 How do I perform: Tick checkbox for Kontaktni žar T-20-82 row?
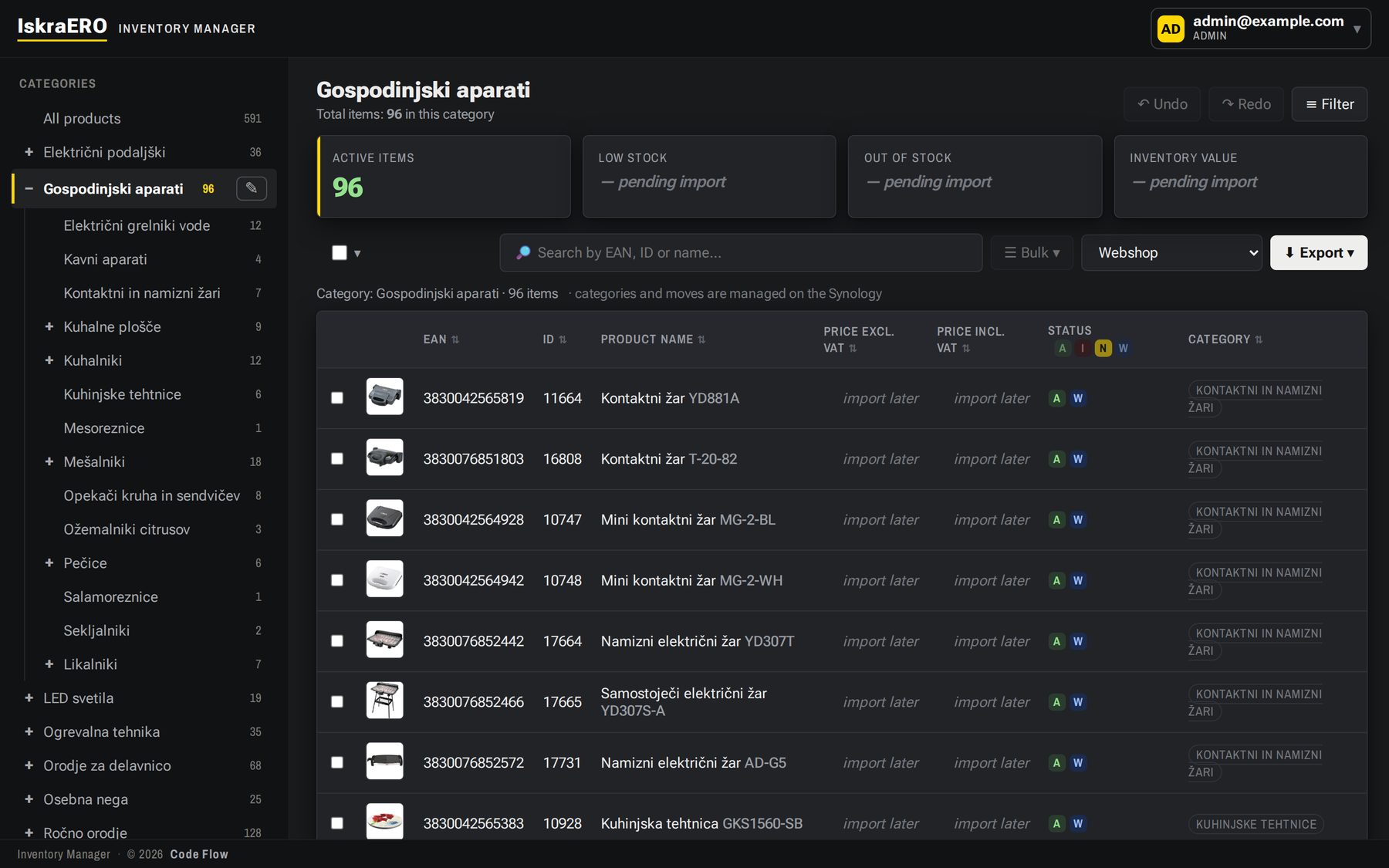[337, 458]
